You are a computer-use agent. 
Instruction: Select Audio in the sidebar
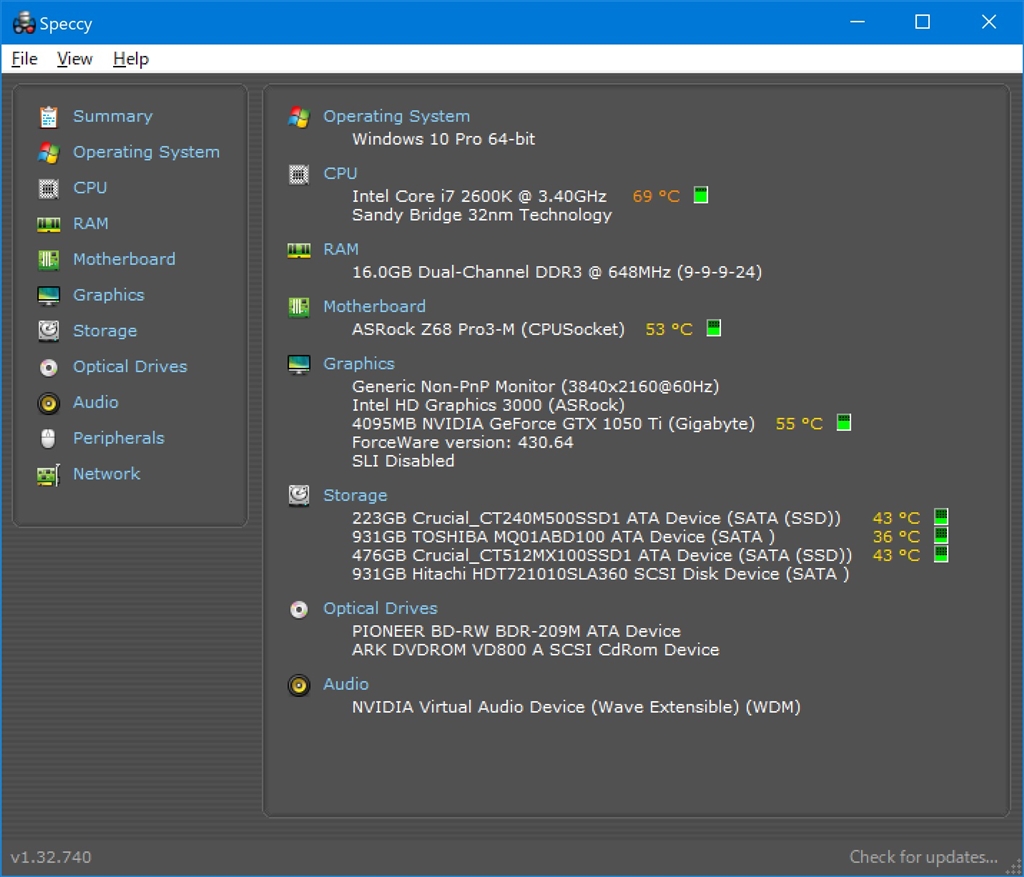(95, 402)
